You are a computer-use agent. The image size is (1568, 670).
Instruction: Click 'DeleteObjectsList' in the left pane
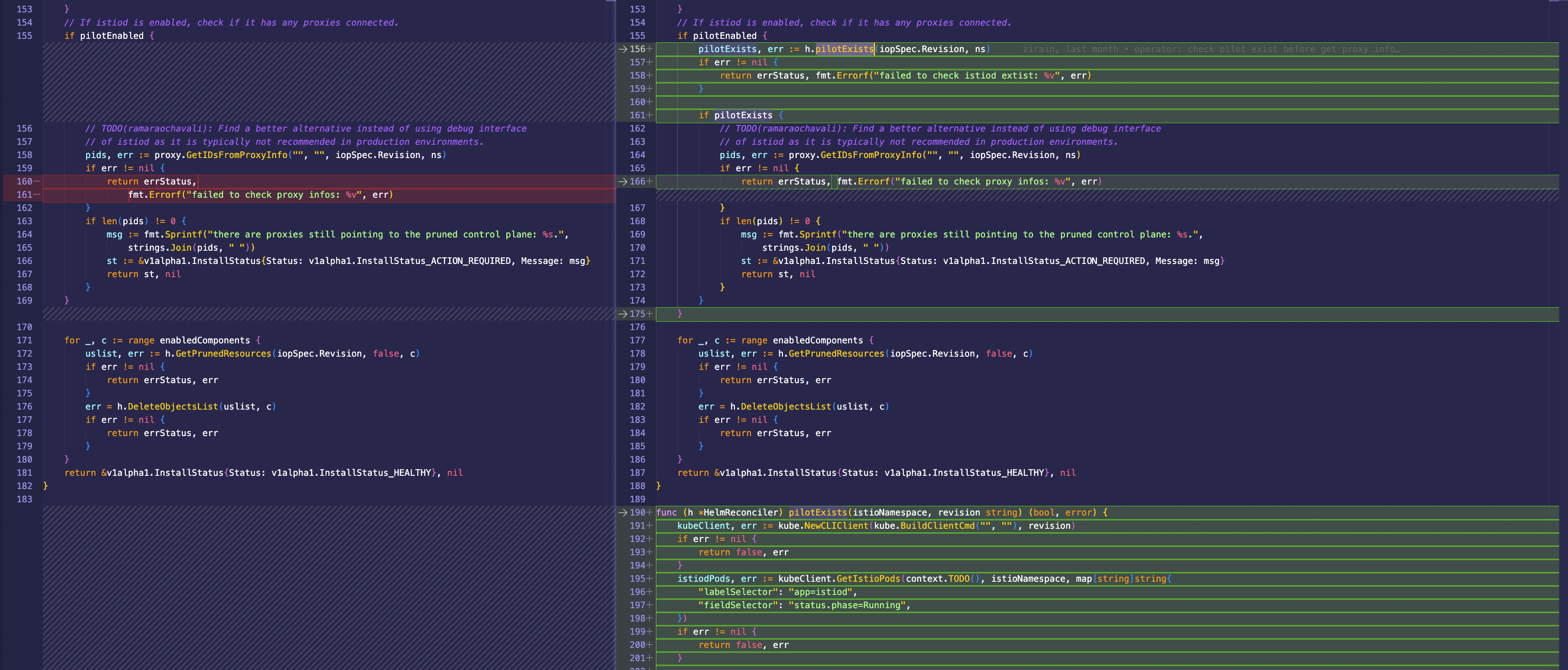click(173, 407)
